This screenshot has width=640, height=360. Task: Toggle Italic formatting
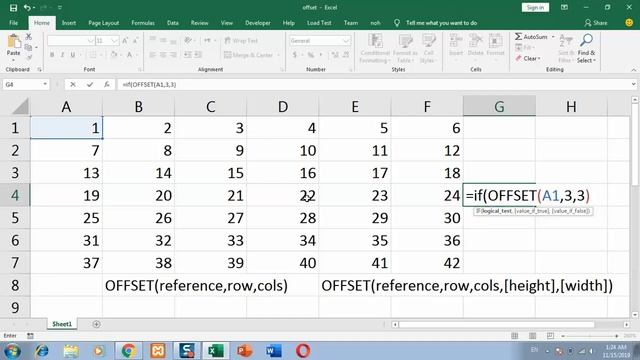[x=62, y=55]
